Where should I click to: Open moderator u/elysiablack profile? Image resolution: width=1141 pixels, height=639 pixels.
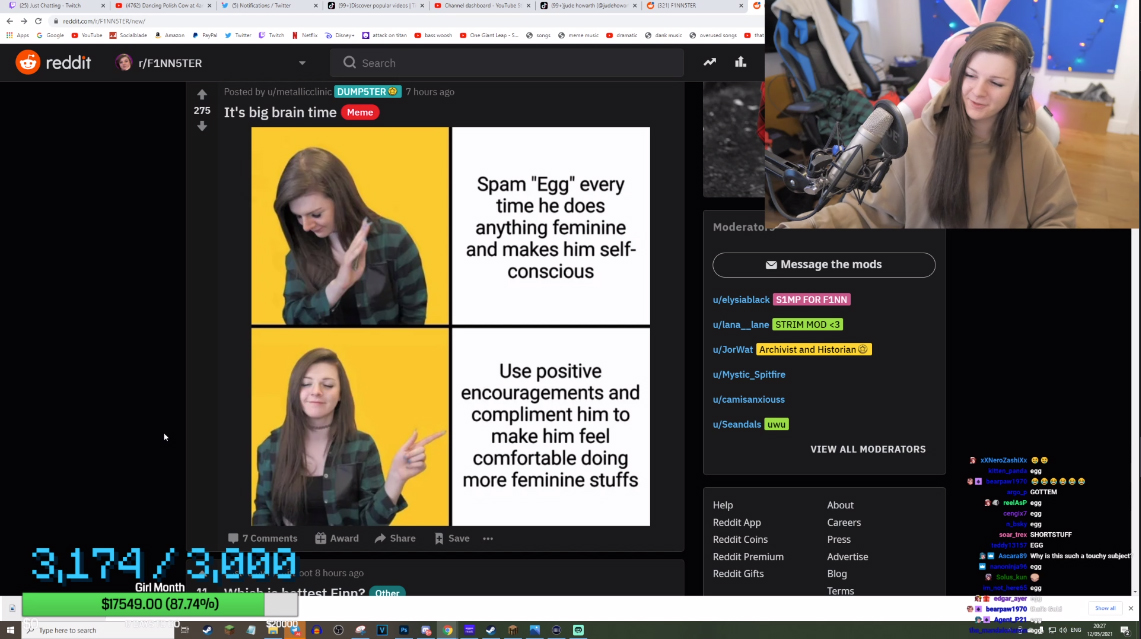(x=741, y=300)
